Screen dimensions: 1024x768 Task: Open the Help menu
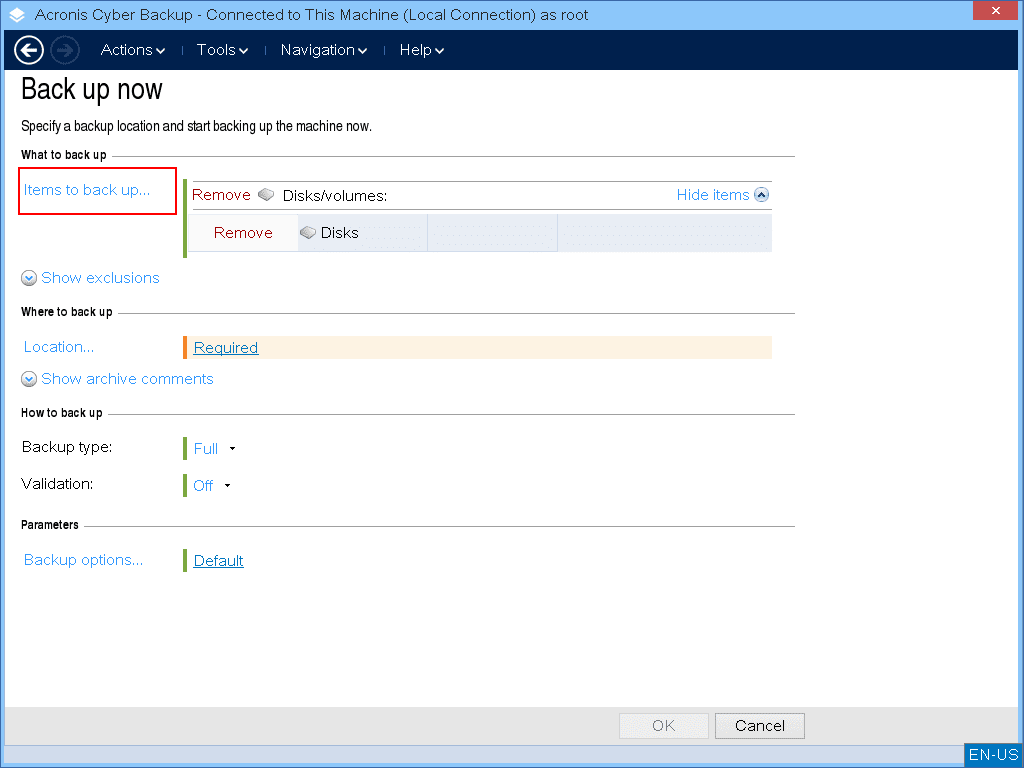coord(421,50)
